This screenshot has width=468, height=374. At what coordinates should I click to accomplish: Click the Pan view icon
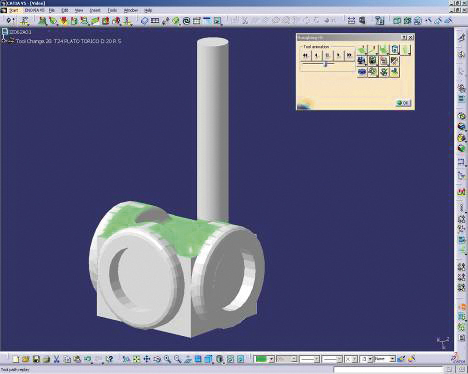[147, 359]
